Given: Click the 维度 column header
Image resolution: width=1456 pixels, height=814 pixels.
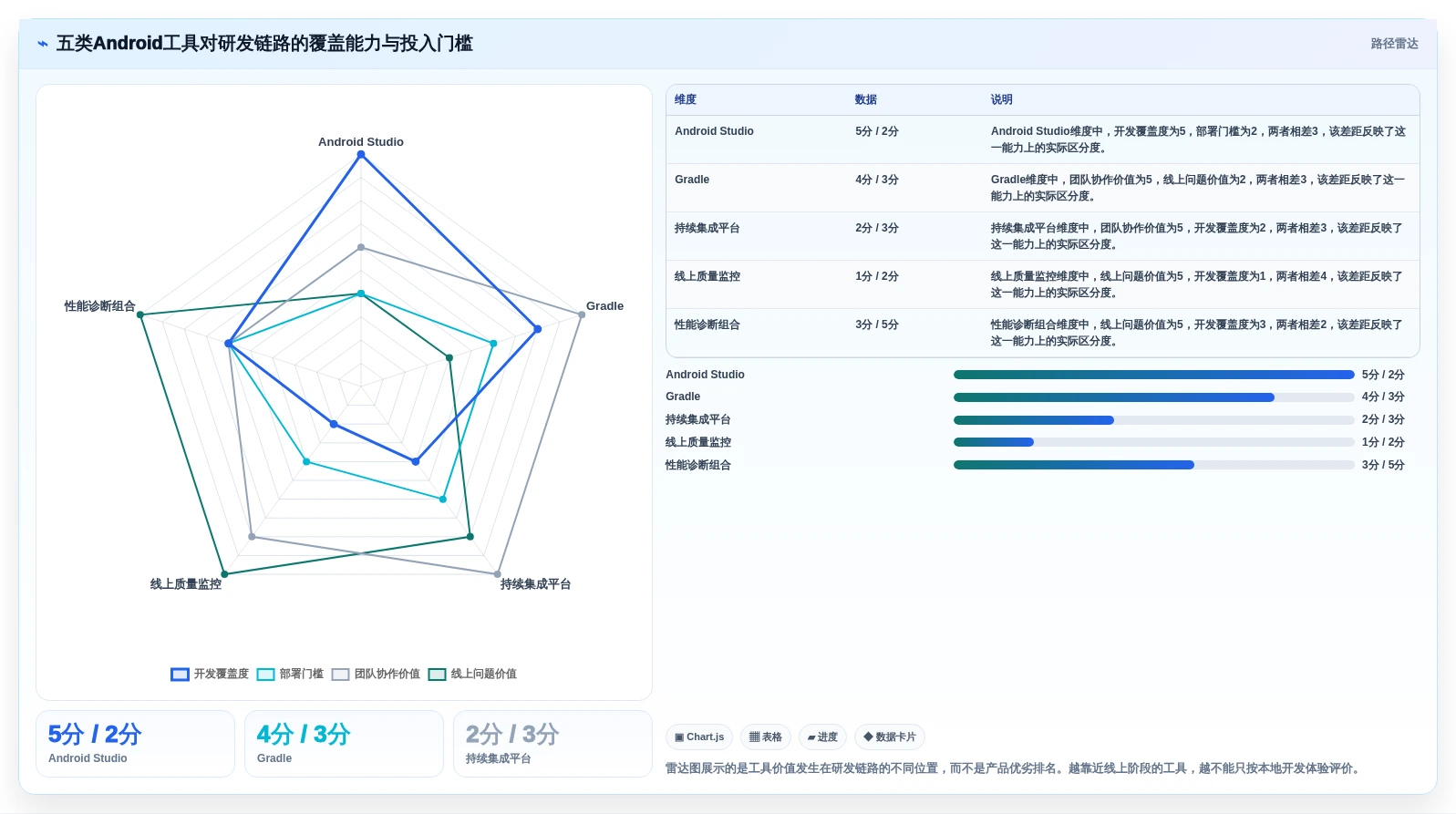Looking at the screenshot, I should click(686, 99).
